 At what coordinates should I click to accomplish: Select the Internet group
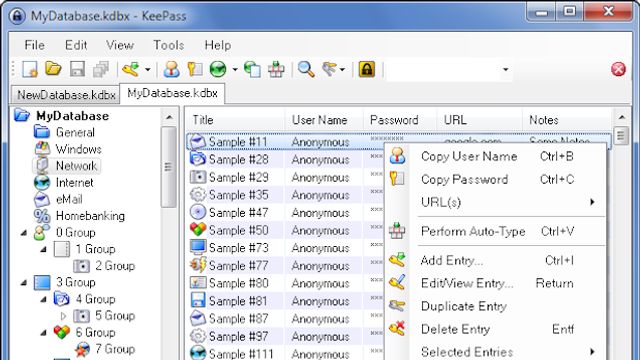click(x=74, y=183)
